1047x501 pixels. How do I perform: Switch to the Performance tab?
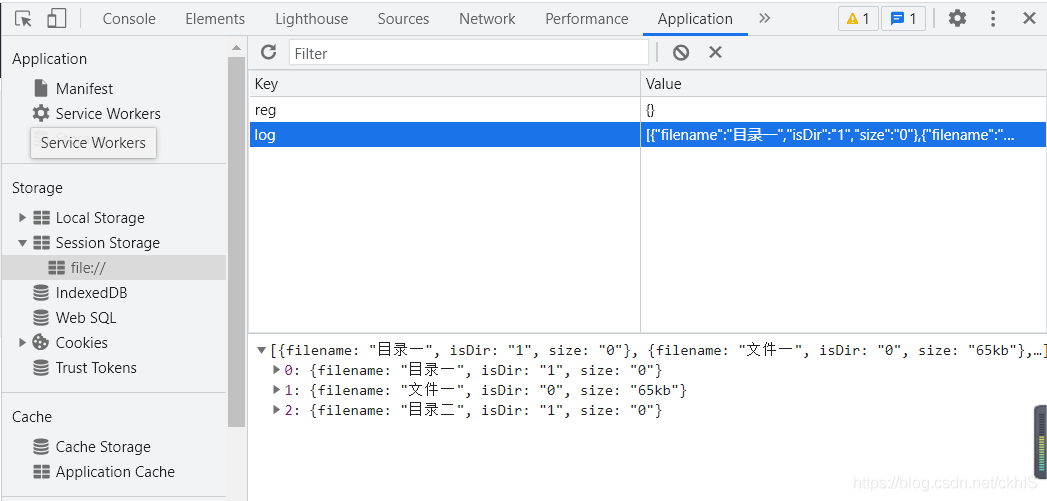586,19
